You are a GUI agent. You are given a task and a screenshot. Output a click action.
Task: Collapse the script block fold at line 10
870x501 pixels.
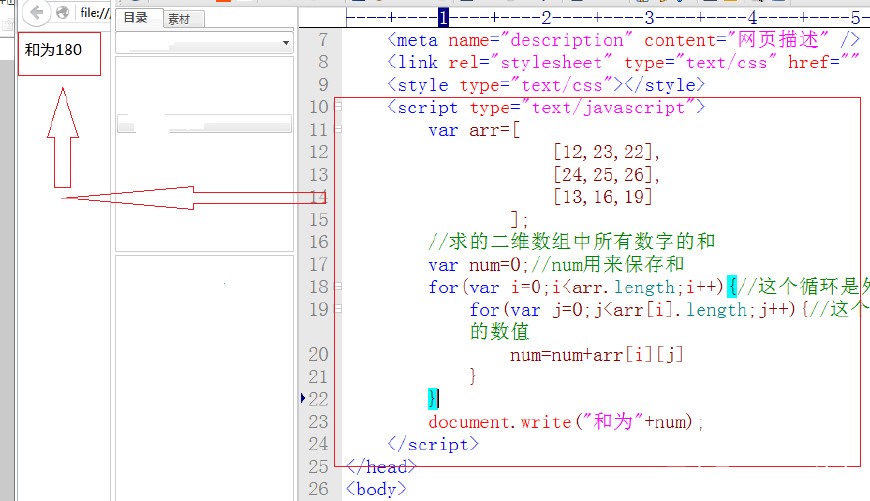coord(338,105)
